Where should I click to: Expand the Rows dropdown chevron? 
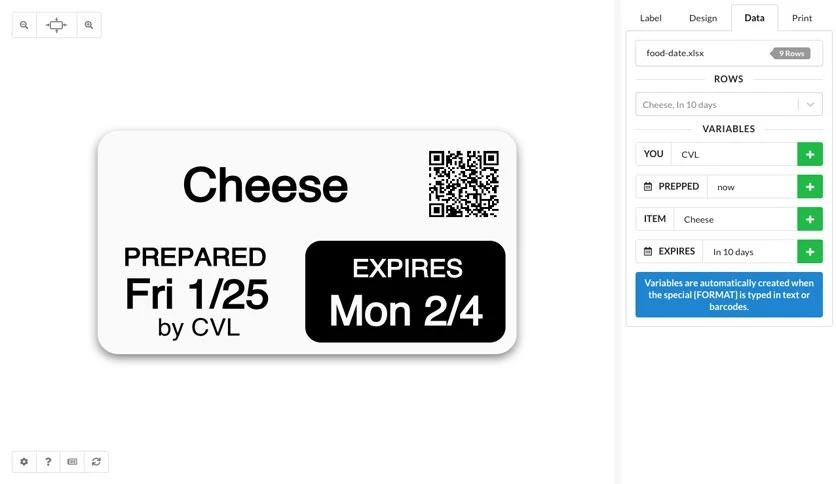tap(810, 104)
